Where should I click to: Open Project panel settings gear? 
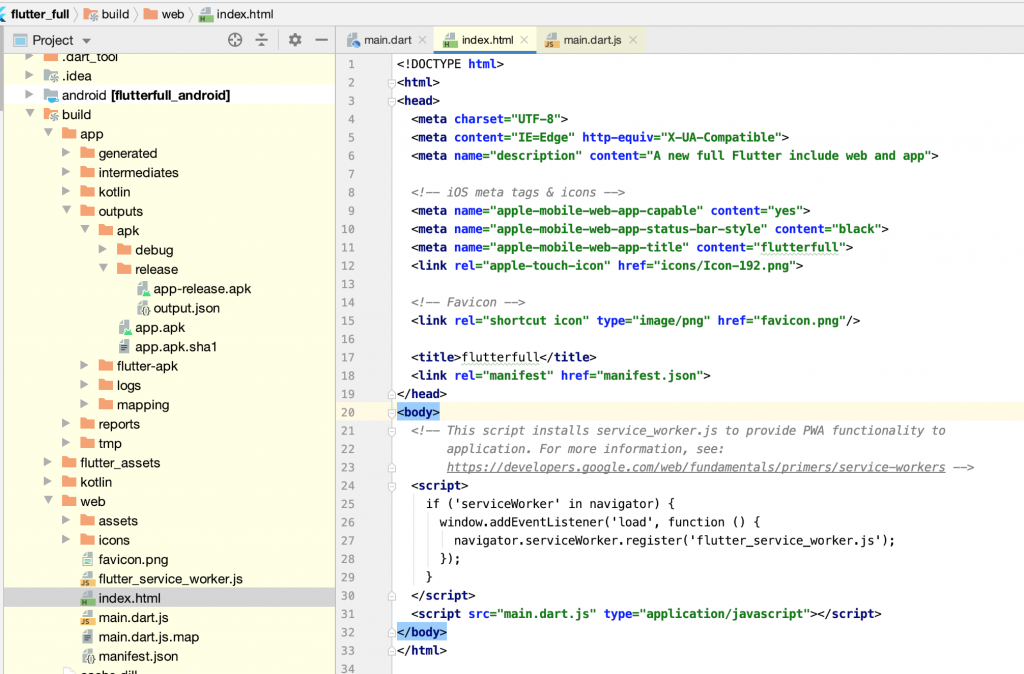295,40
